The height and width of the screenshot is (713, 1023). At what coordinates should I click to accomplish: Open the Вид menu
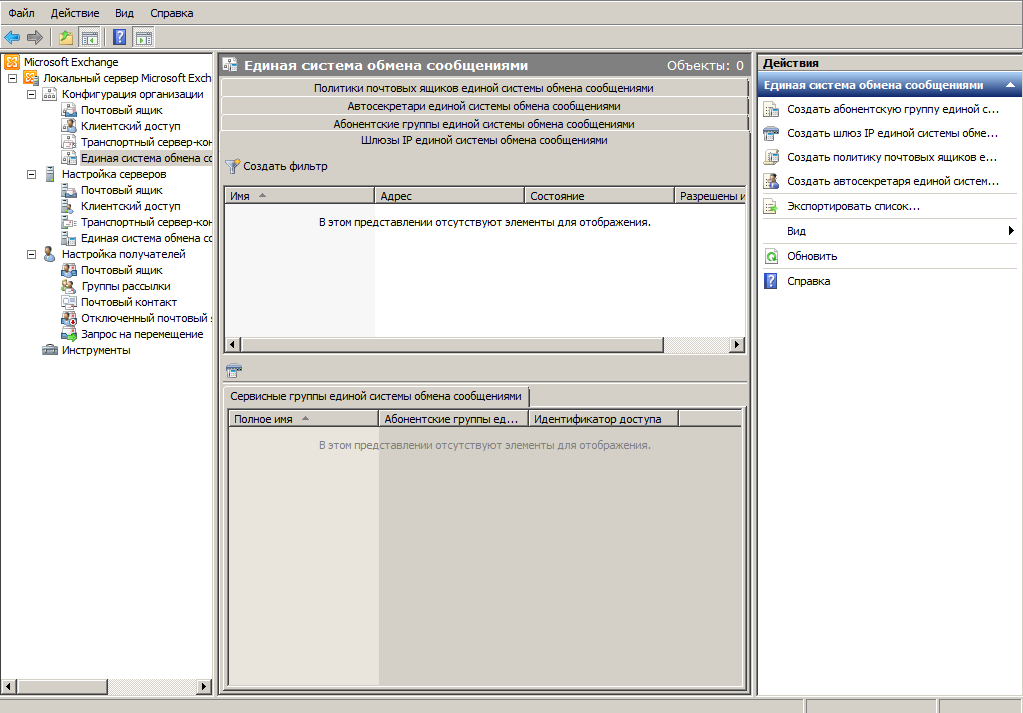(124, 13)
